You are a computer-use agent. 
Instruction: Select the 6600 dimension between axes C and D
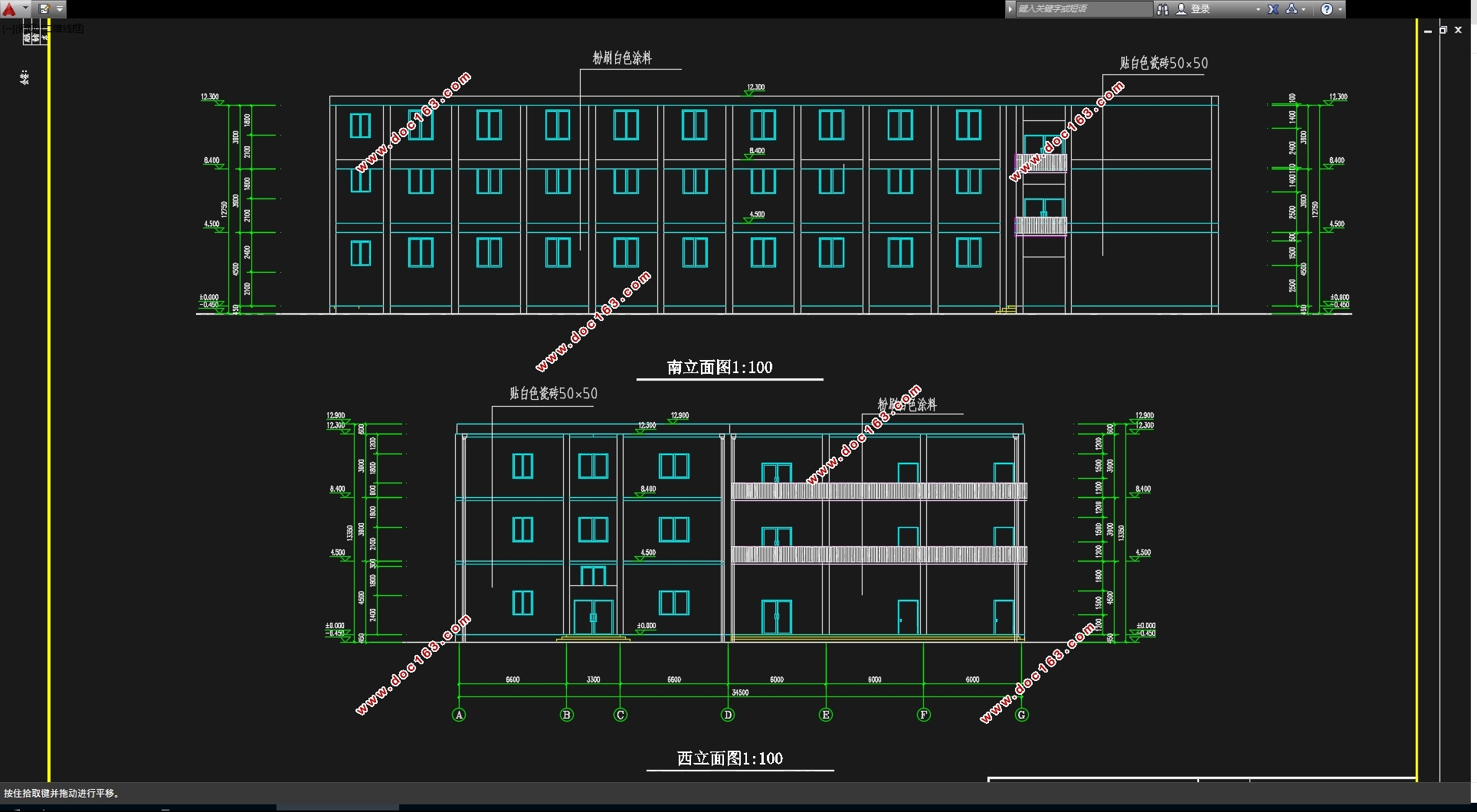pos(674,679)
